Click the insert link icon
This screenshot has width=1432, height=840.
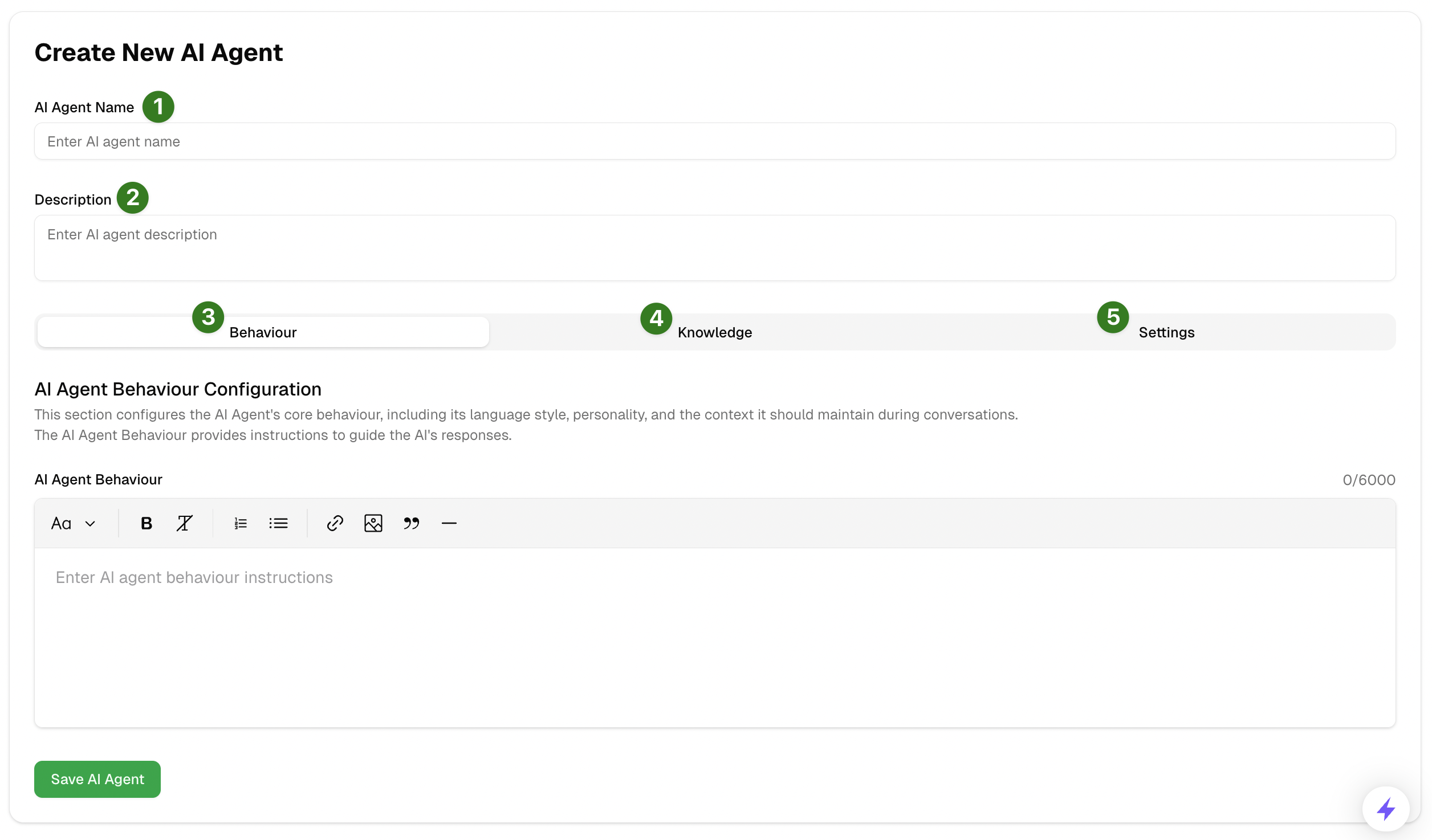(335, 523)
